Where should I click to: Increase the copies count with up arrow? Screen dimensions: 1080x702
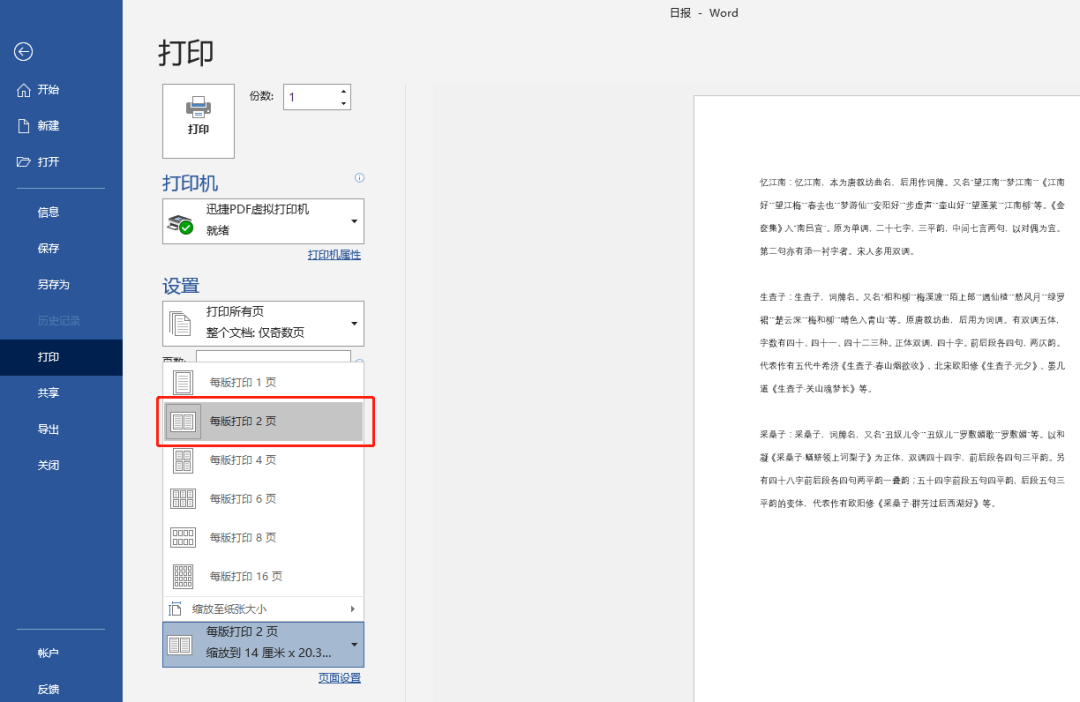pyautogui.click(x=344, y=91)
